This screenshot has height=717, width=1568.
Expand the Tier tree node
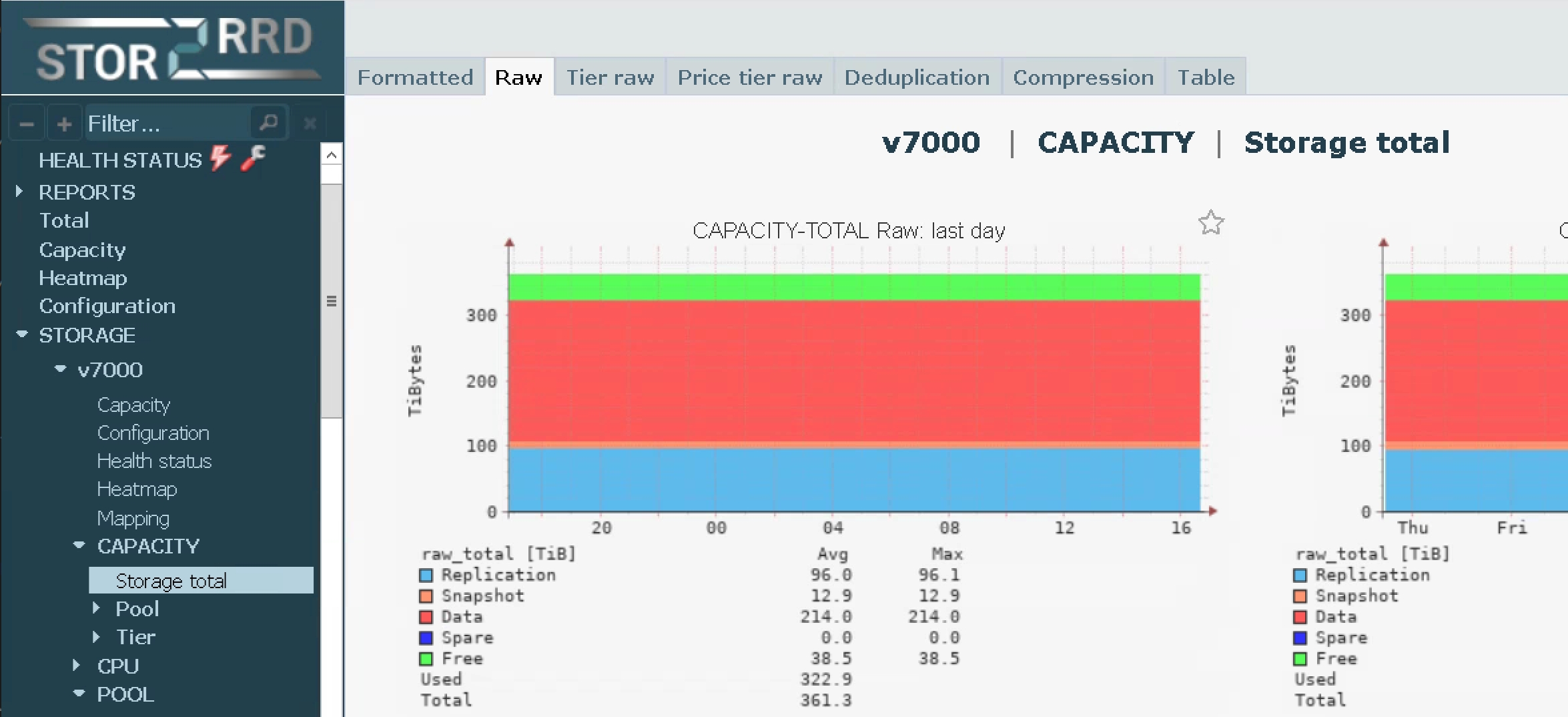tap(96, 636)
